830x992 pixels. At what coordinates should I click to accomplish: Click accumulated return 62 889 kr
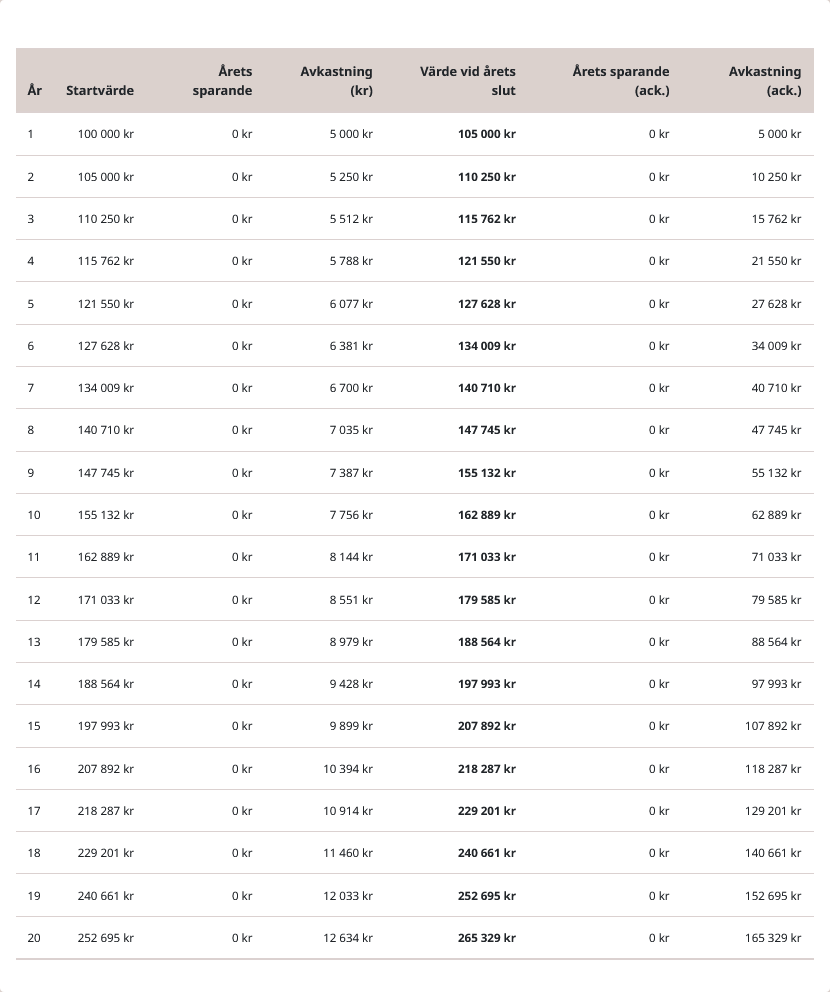[x=776, y=515]
